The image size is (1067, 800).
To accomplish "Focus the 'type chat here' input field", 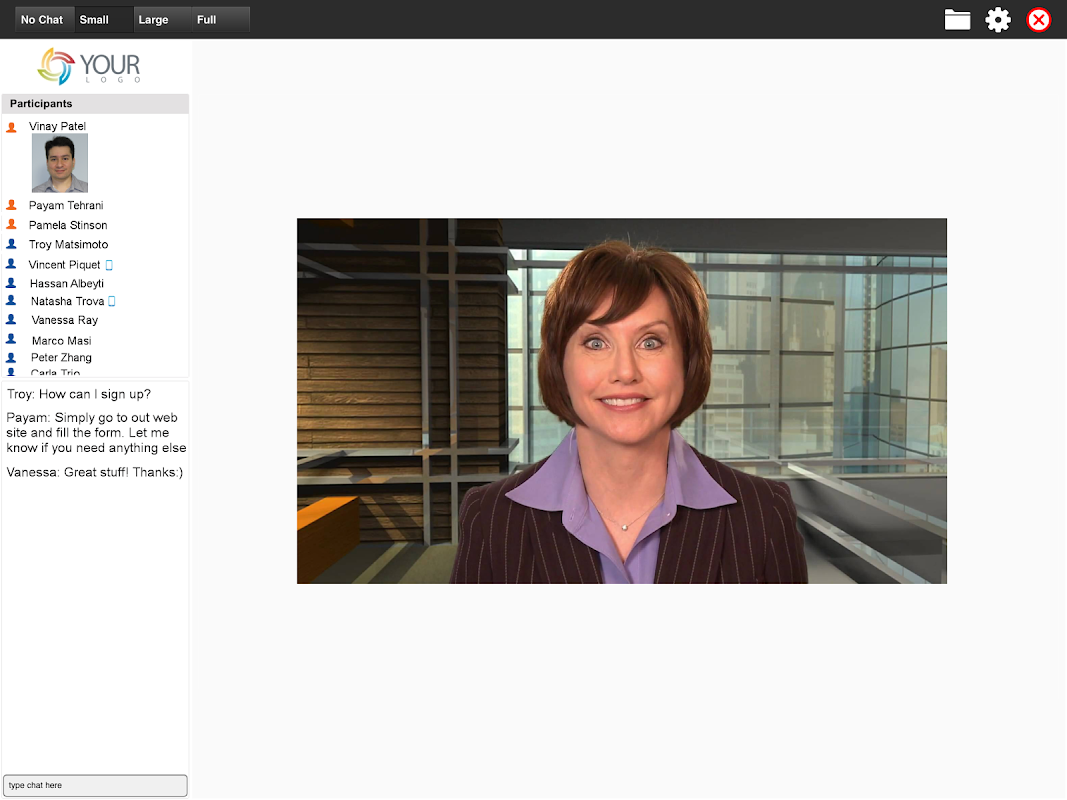I will coord(95,786).
